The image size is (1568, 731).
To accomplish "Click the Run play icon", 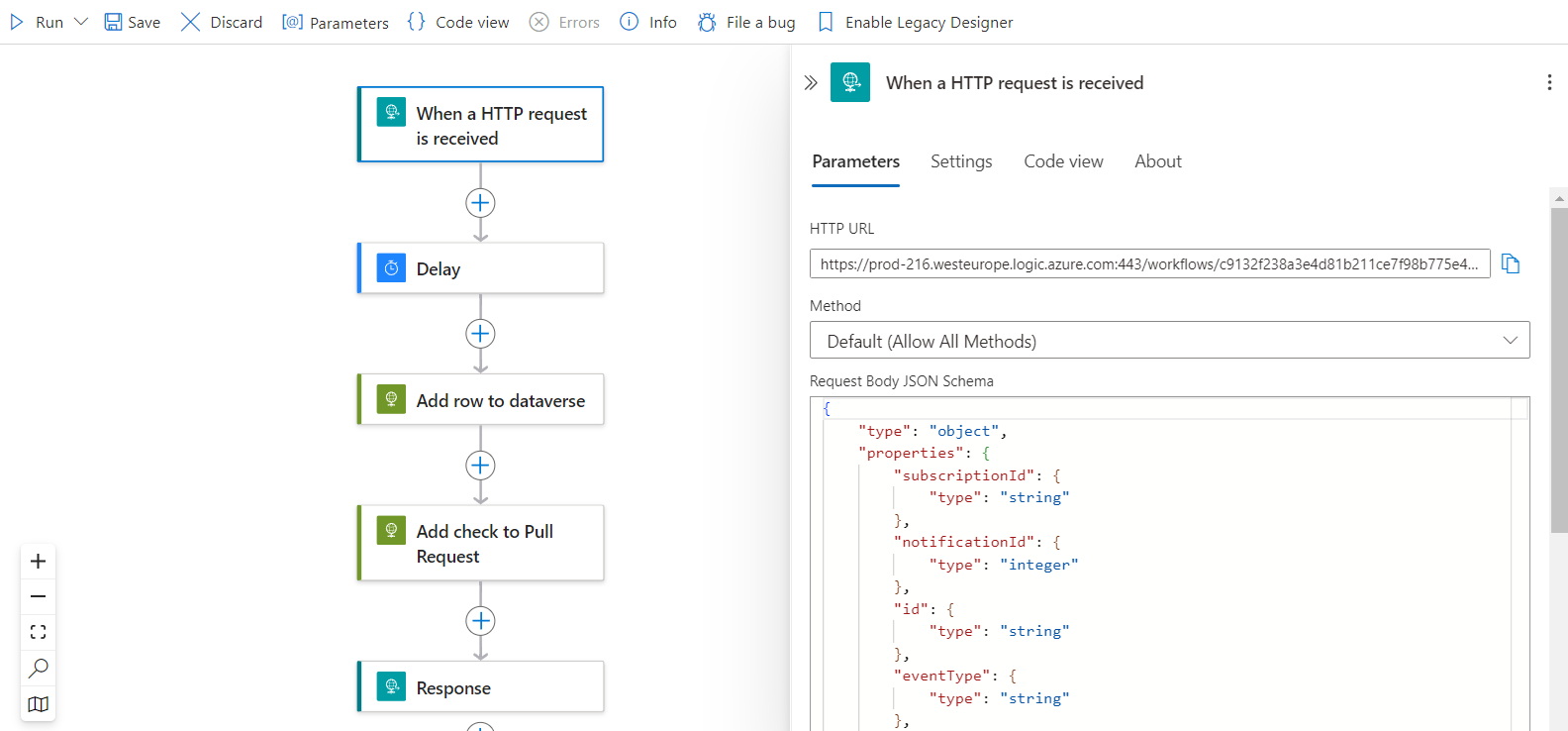I will point(17,22).
